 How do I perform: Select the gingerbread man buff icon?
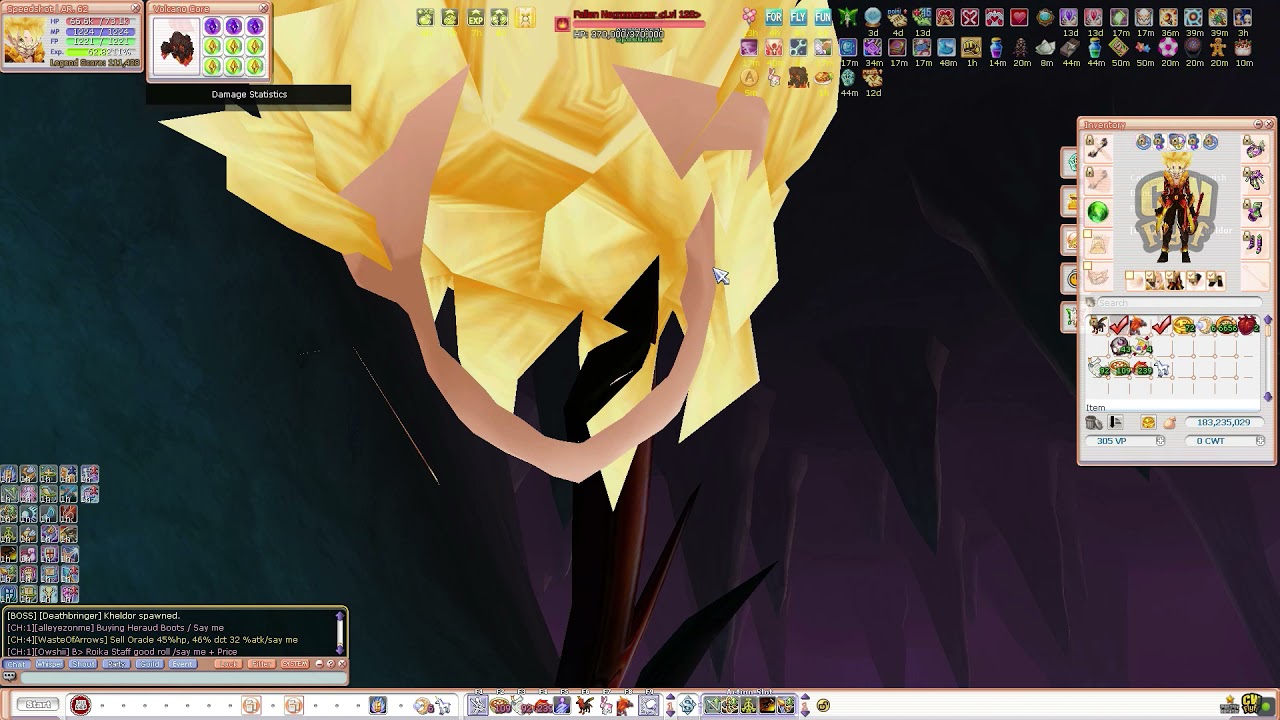(1218, 47)
